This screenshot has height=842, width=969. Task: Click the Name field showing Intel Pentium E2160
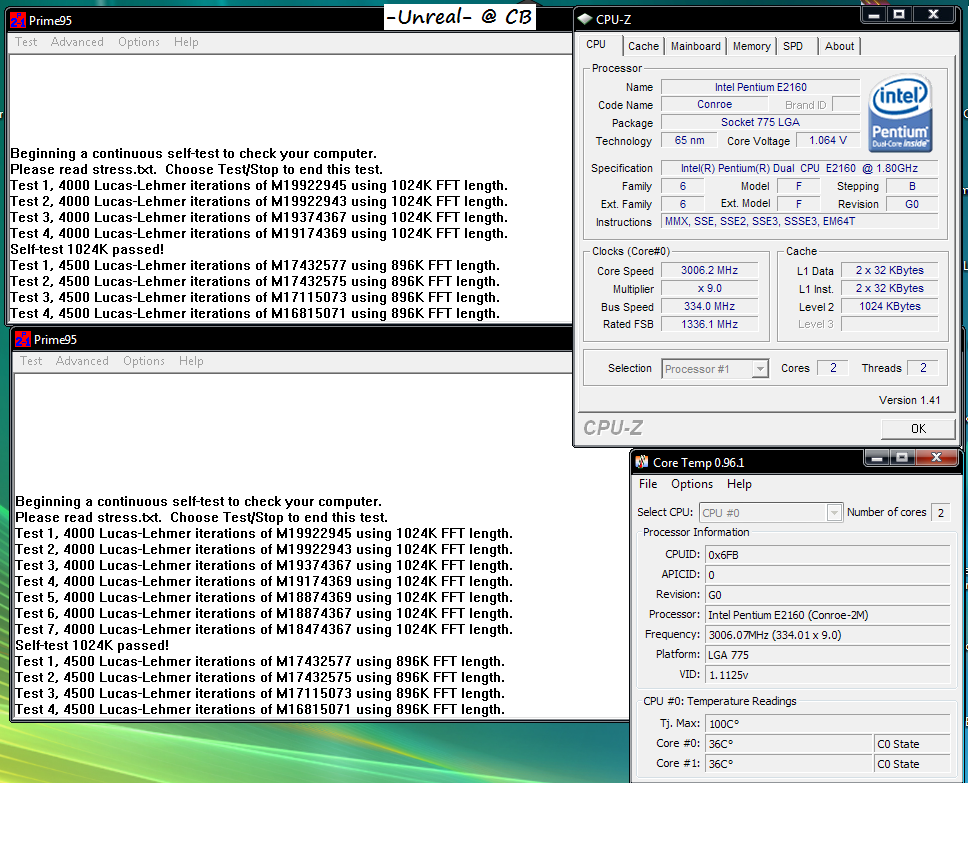coord(760,87)
